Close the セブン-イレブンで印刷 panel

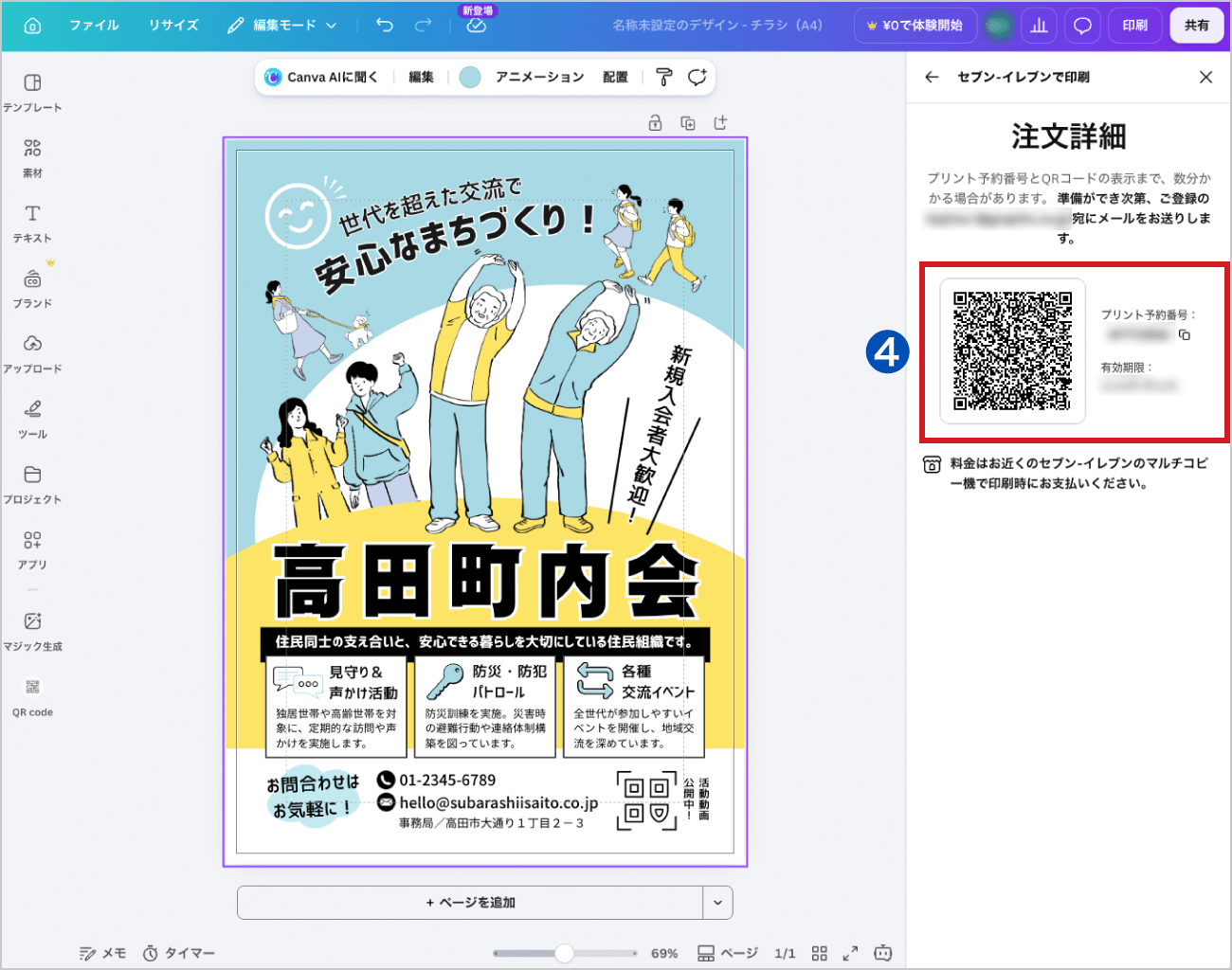pos(1205,77)
